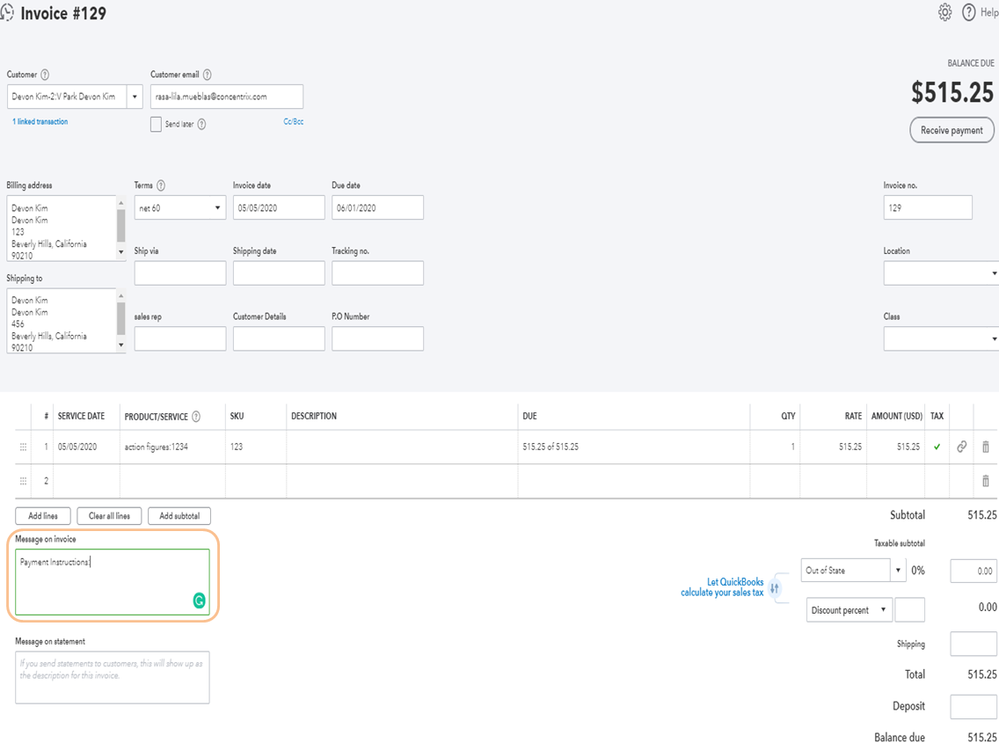Toggle the Send later checkbox

coord(156,124)
